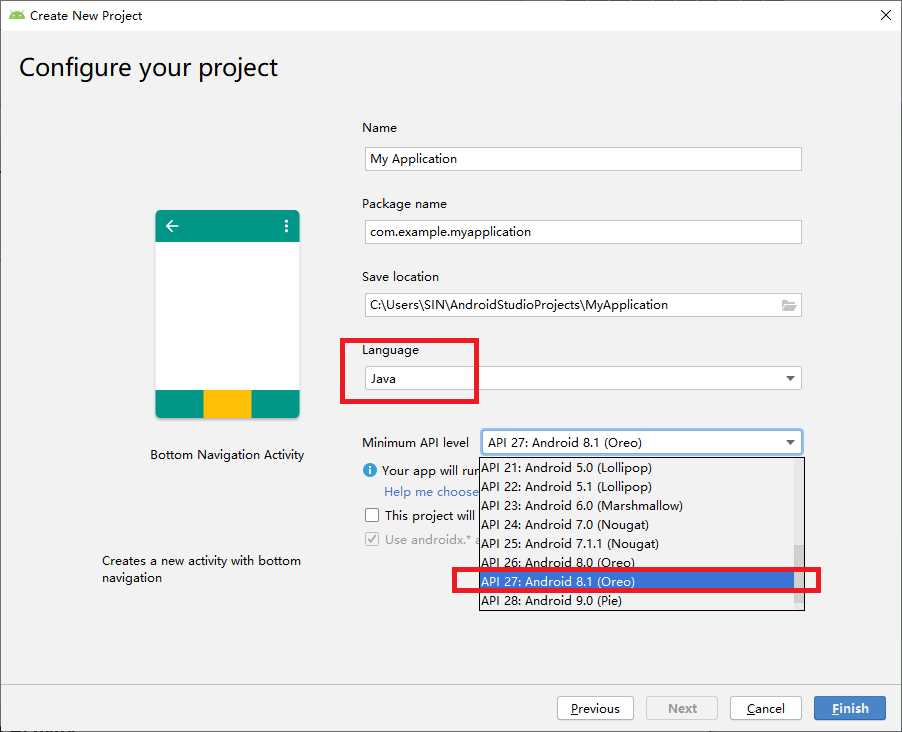The width and height of the screenshot is (902, 732).
Task: Click the 'Minimum API level' label
Action: pos(415,443)
